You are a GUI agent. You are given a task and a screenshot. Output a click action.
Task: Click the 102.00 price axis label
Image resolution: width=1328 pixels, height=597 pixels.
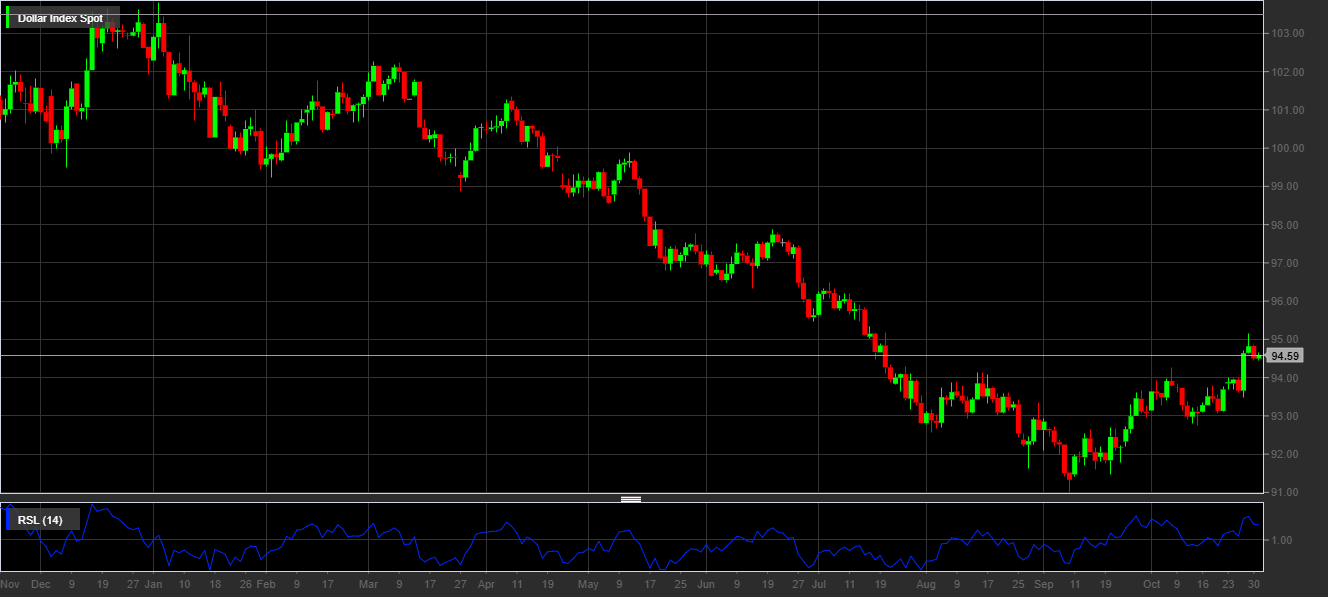coord(1287,72)
